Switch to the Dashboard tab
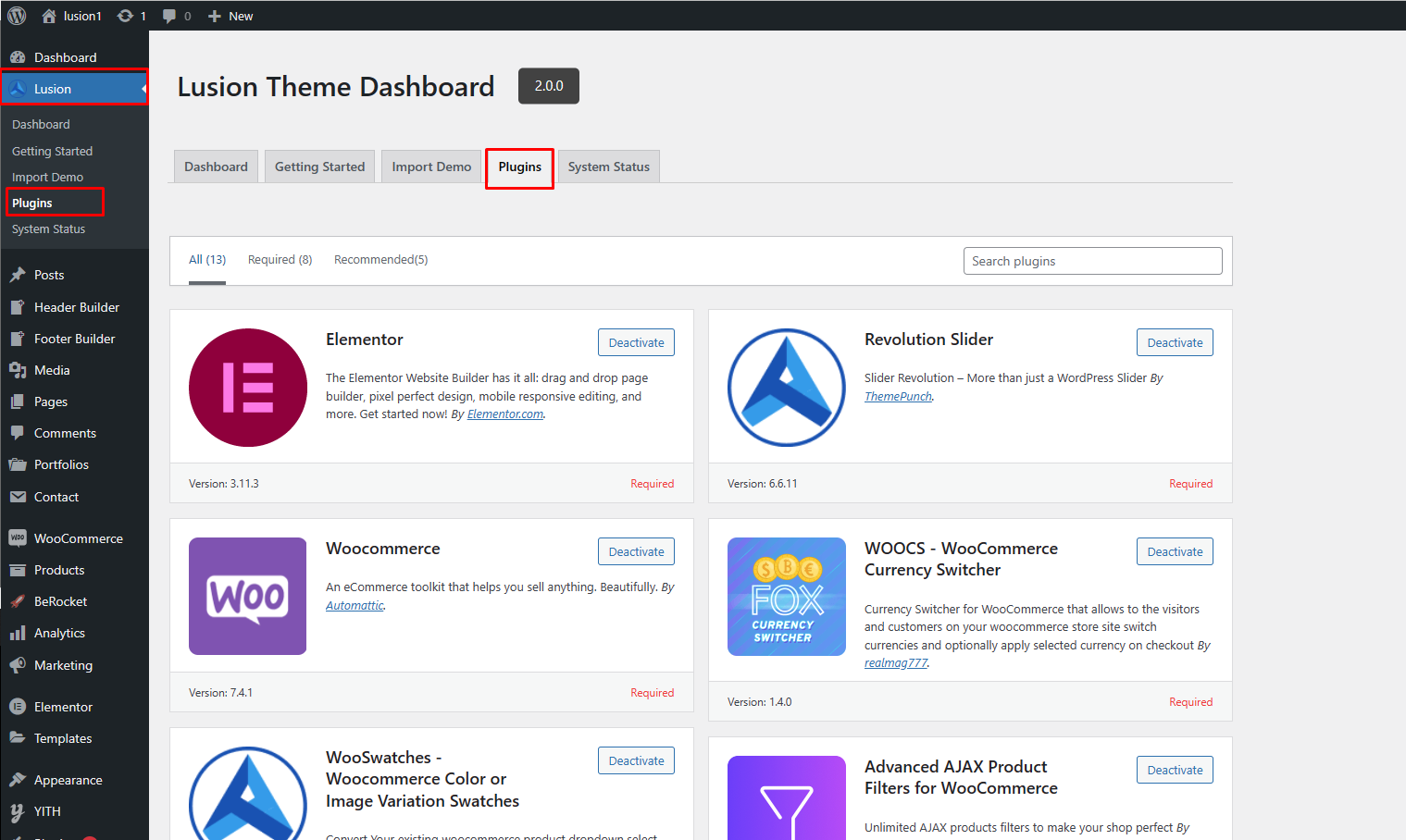1406x840 pixels. click(216, 167)
